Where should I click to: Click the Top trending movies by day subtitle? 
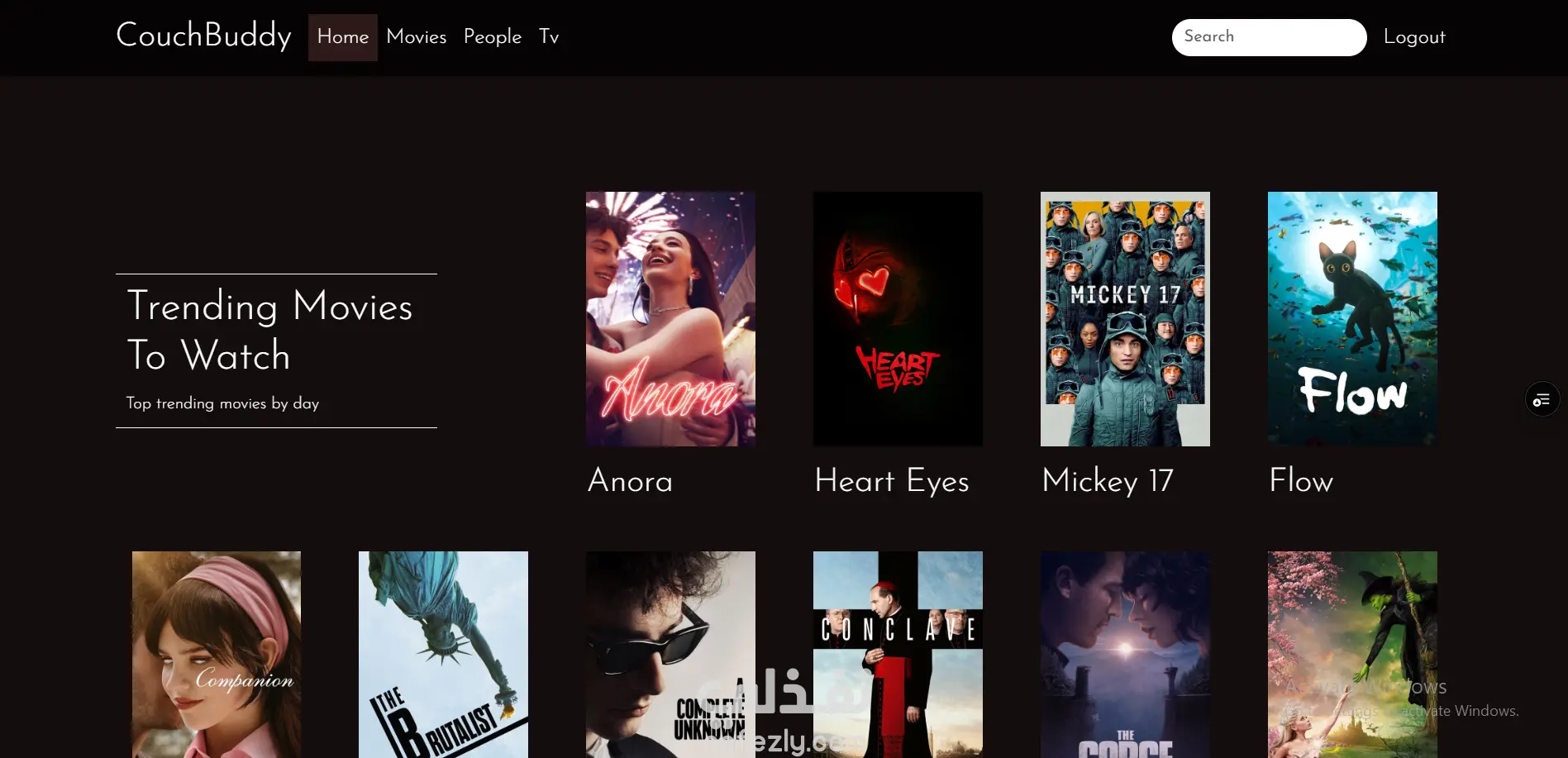pos(222,403)
